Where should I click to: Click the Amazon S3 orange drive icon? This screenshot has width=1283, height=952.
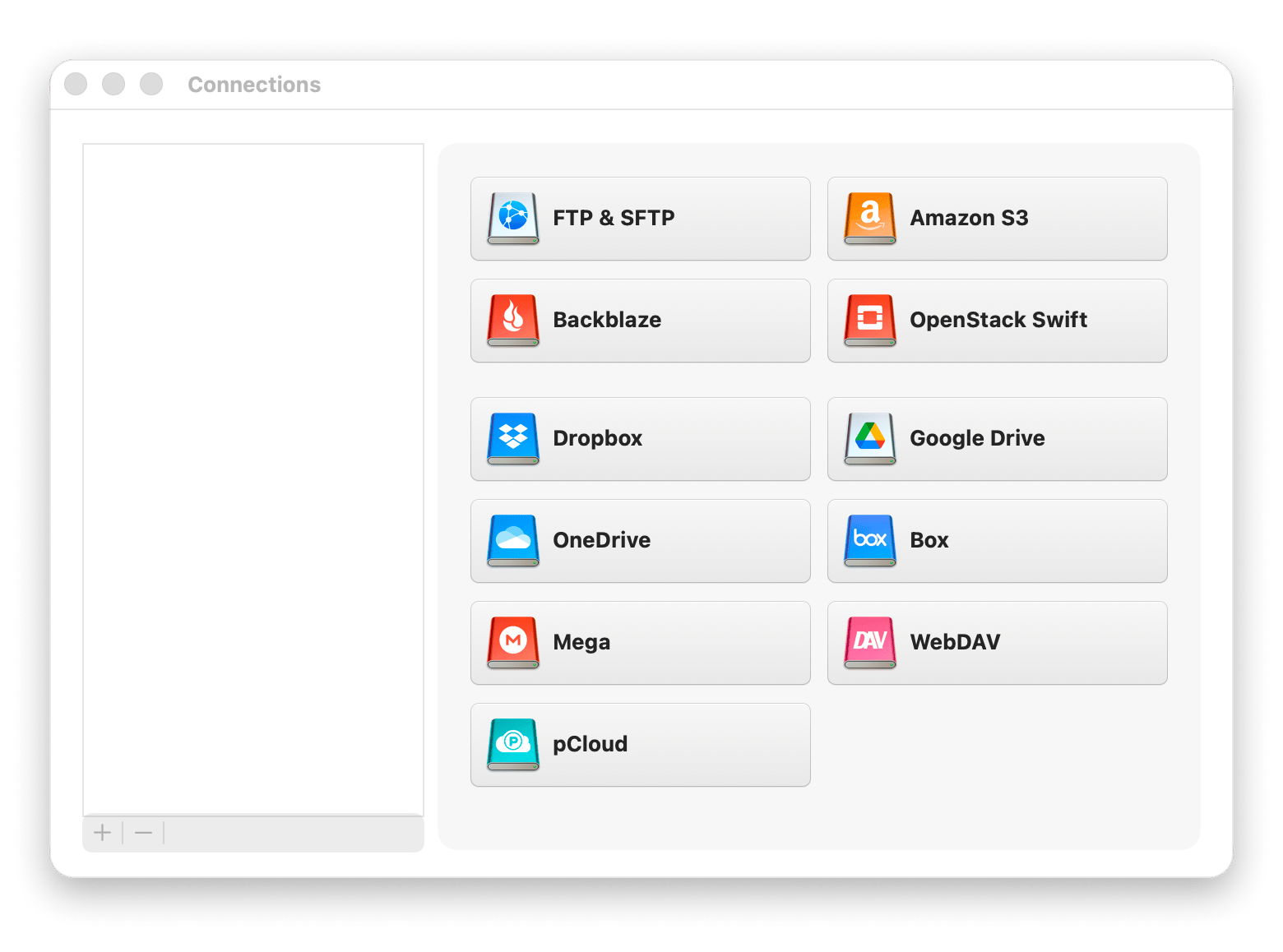(x=870, y=219)
